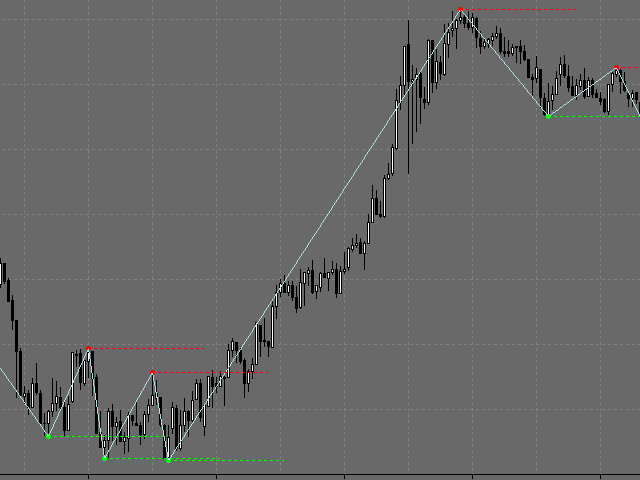Select the middle green dot of the bottom lows
This screenshot has height=480, width=640.
click(x=104, y=459)
